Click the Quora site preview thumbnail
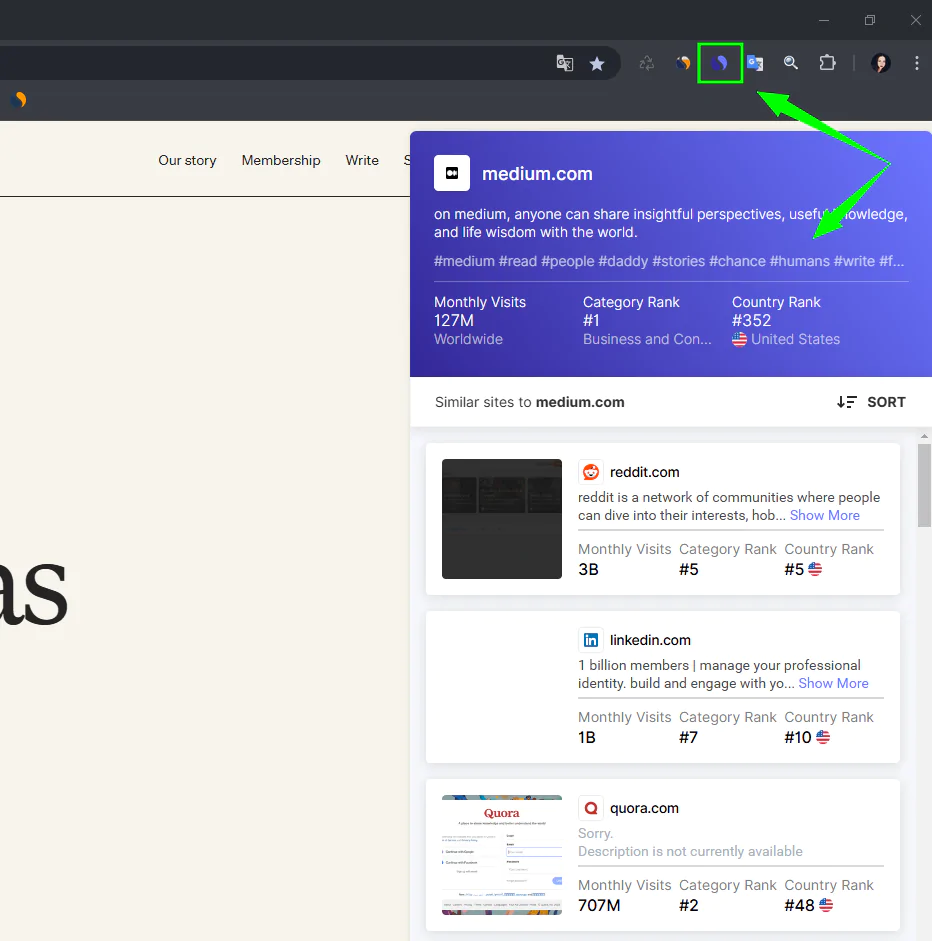 pos(502,855)
